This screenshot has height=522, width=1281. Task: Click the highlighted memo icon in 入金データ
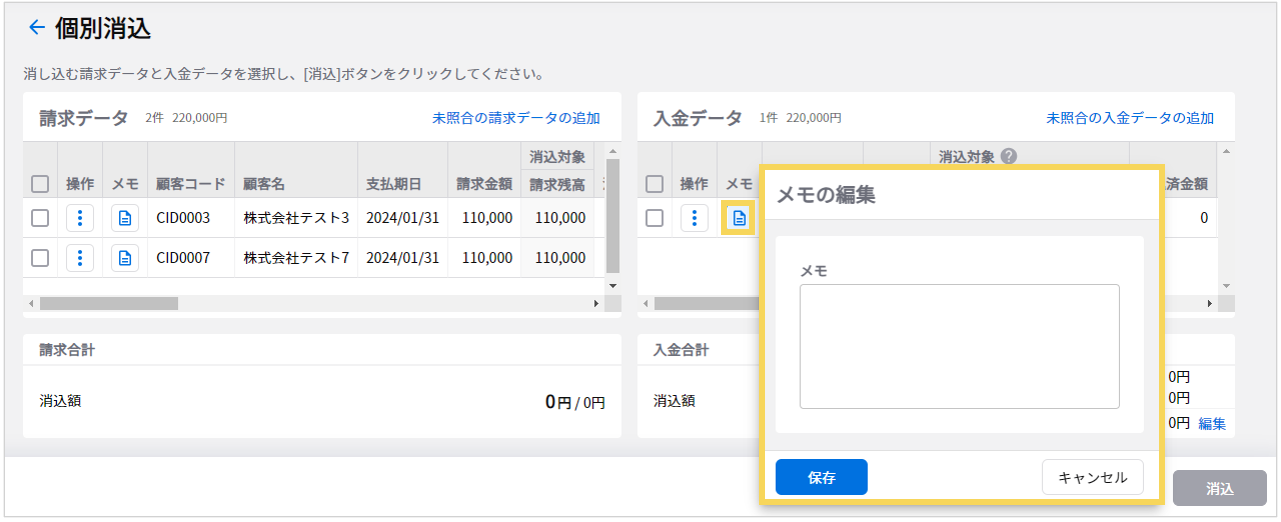click(738, 218)
